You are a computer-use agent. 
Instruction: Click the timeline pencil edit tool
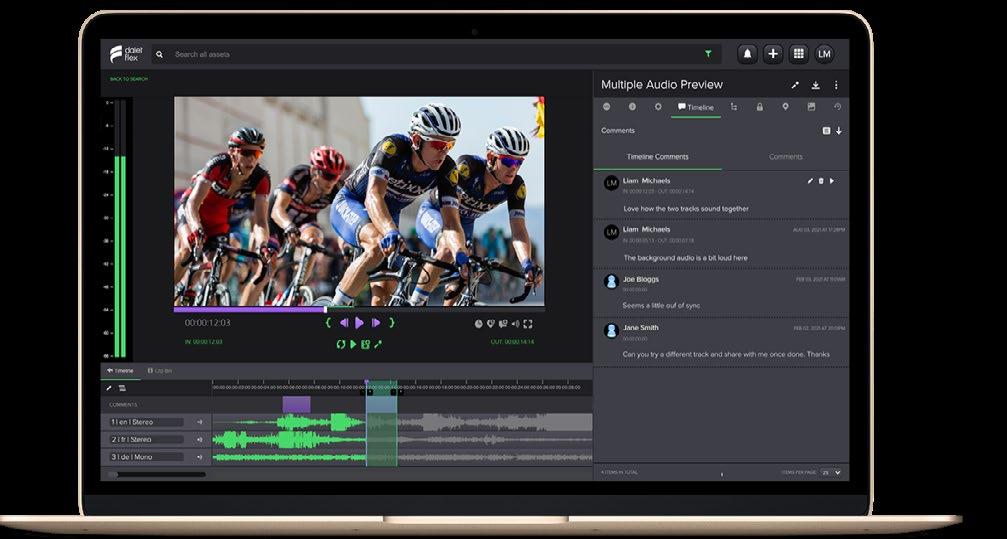coord(109,388)
